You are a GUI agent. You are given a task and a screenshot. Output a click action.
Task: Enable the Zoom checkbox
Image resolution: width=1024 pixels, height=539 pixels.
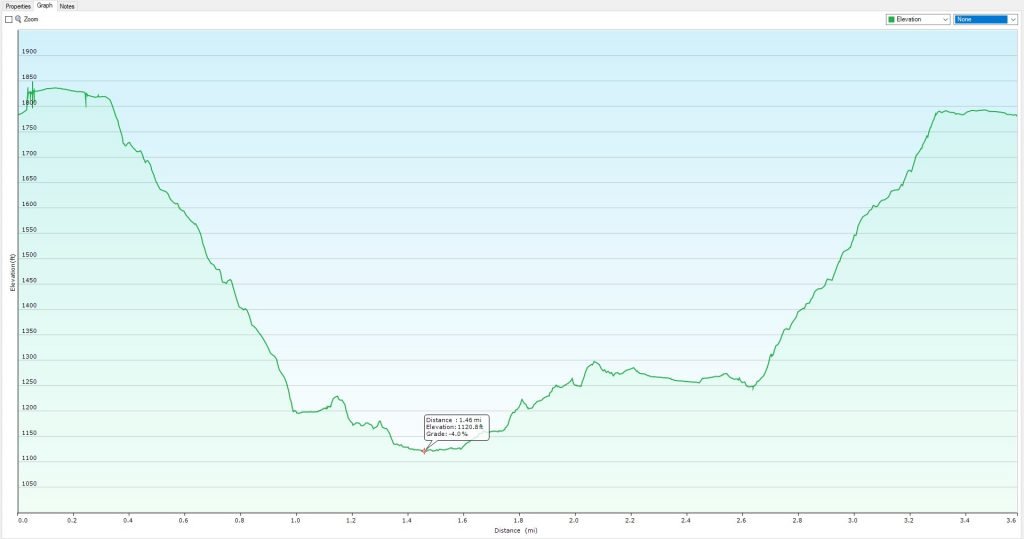[8, 20]
